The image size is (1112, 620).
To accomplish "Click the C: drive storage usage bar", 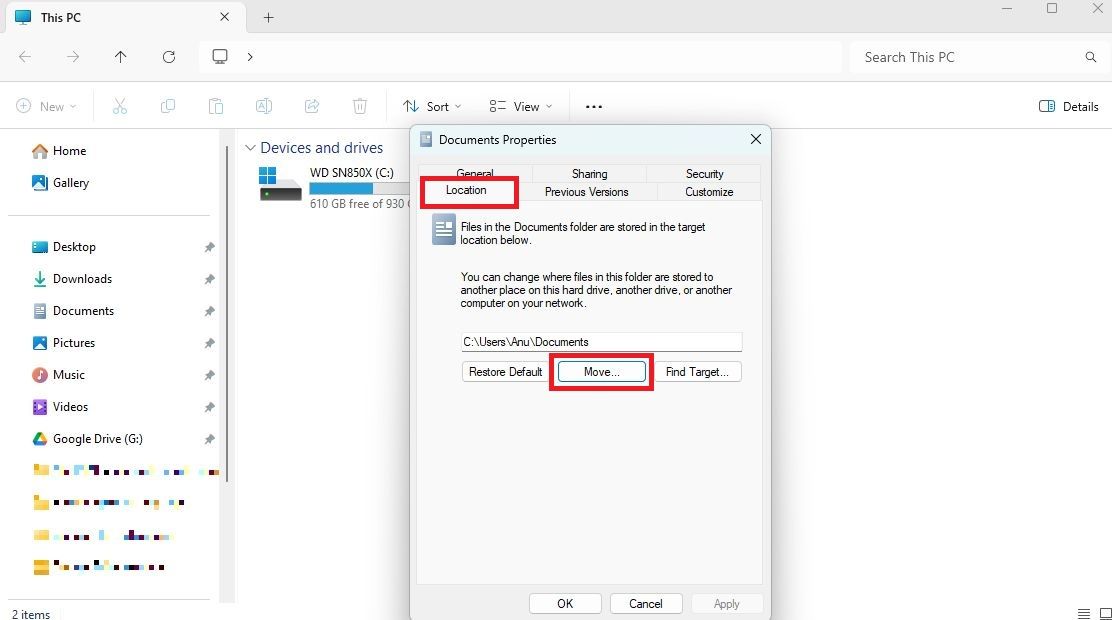I will pyautogui.click(x=360, y=188).
